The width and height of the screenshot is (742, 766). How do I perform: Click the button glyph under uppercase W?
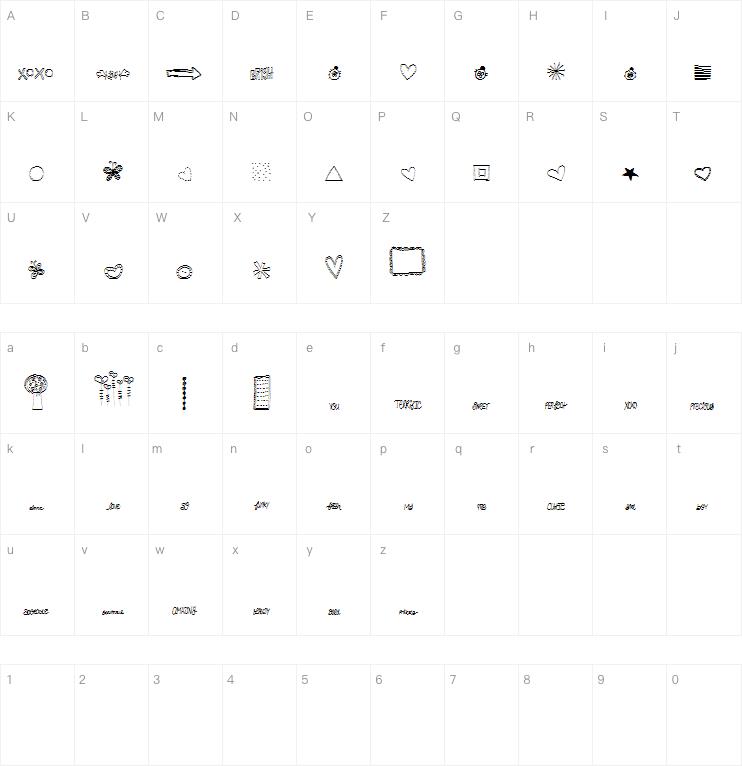[184, 272]
